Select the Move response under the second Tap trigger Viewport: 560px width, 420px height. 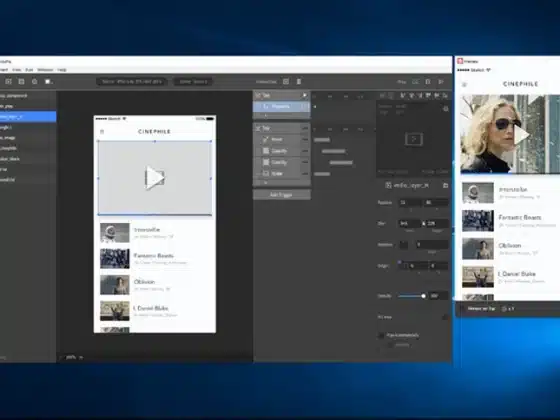[x=281, y=139]
